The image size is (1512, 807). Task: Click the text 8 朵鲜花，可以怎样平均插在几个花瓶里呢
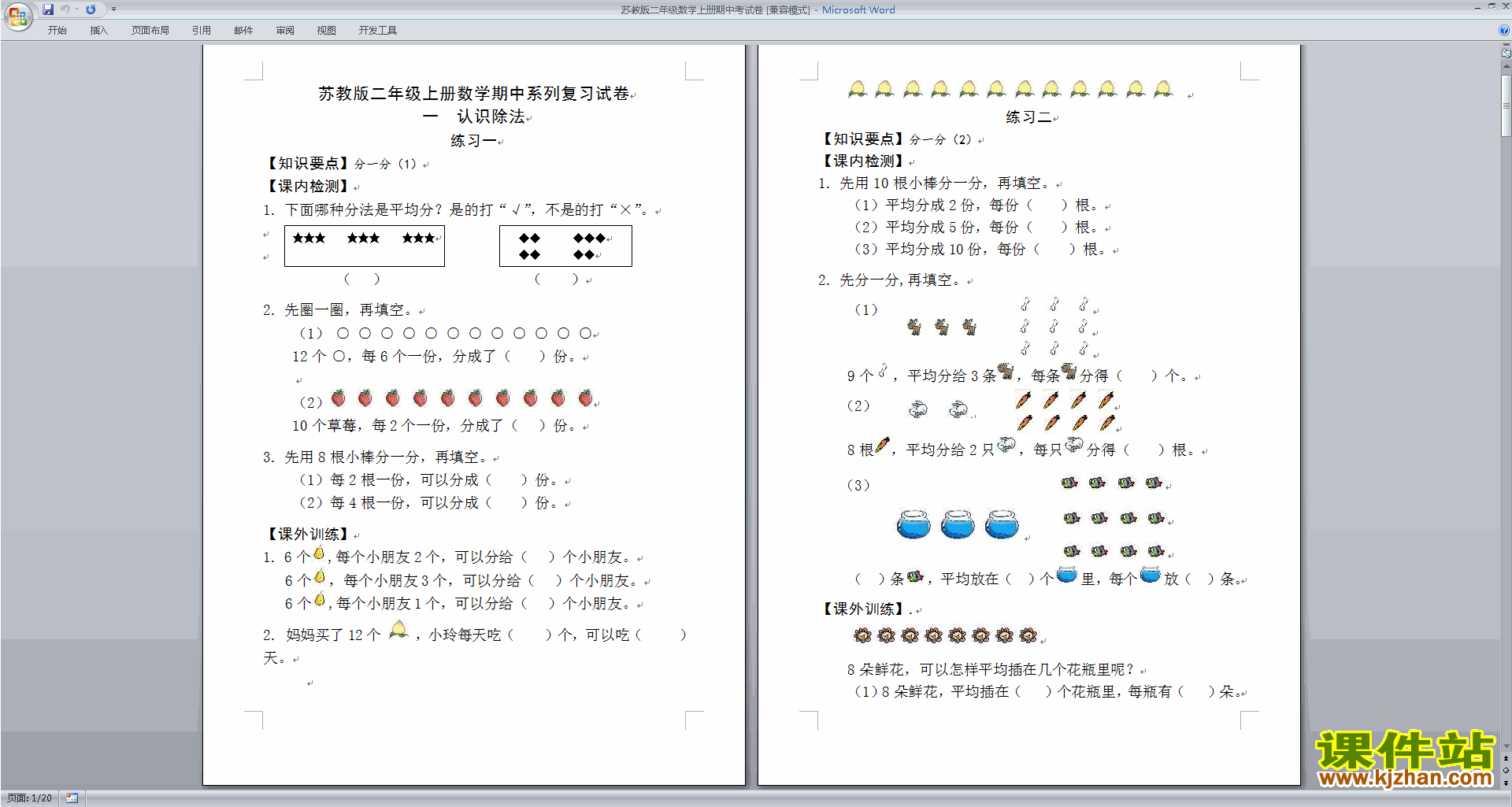991,670
